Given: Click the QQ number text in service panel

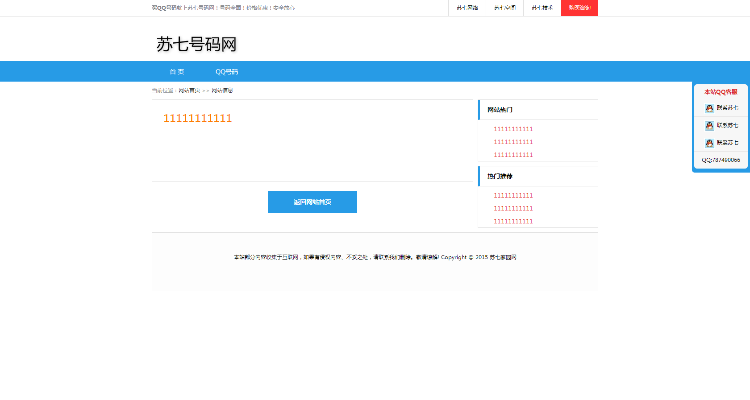Looking at the screenshot, I should pyautogui.click(x=721, y=160).
